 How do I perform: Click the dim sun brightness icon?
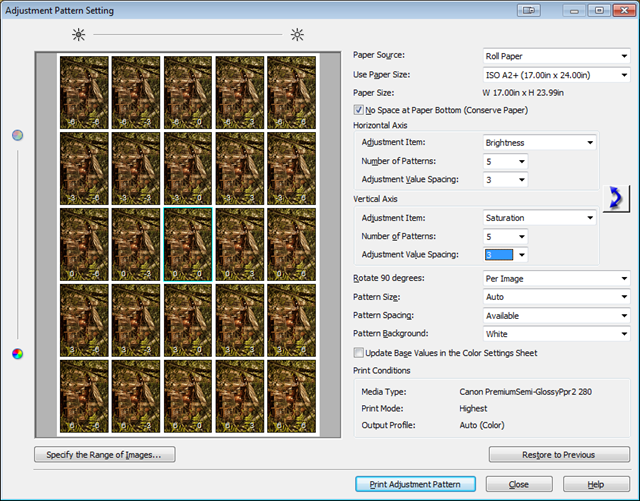[78, 35]
